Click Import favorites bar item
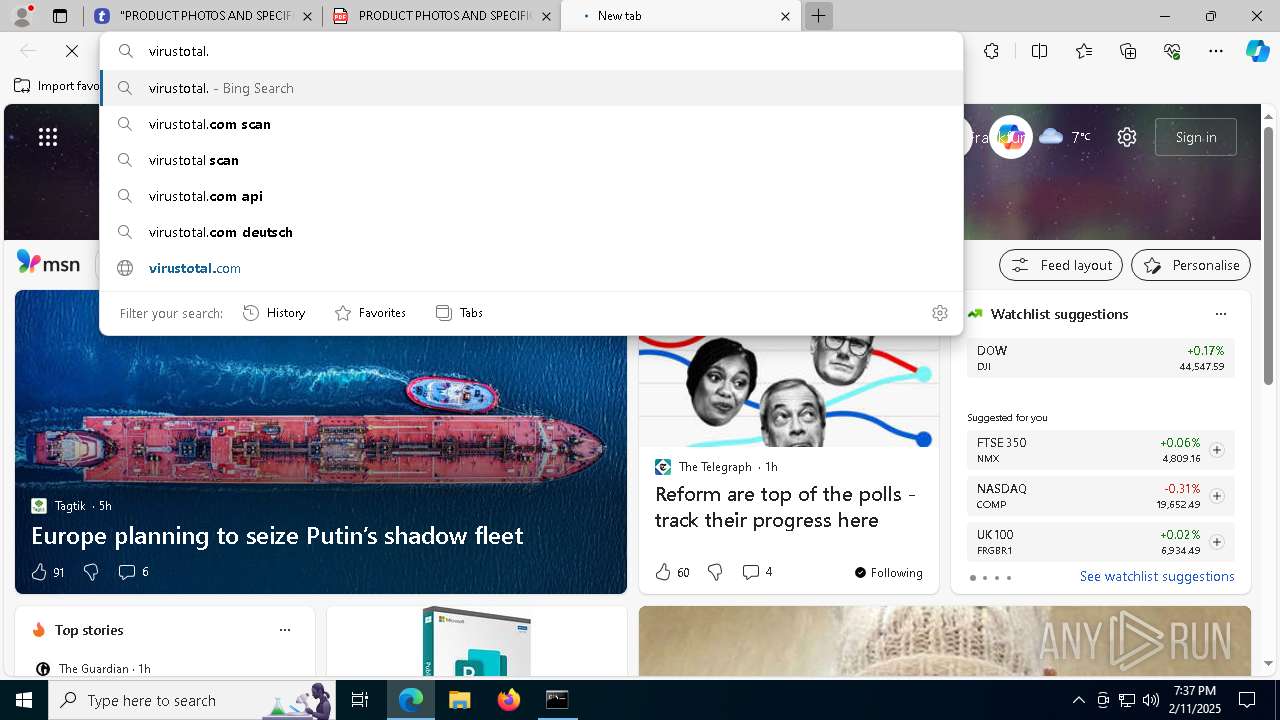 (x=58, y=86)
